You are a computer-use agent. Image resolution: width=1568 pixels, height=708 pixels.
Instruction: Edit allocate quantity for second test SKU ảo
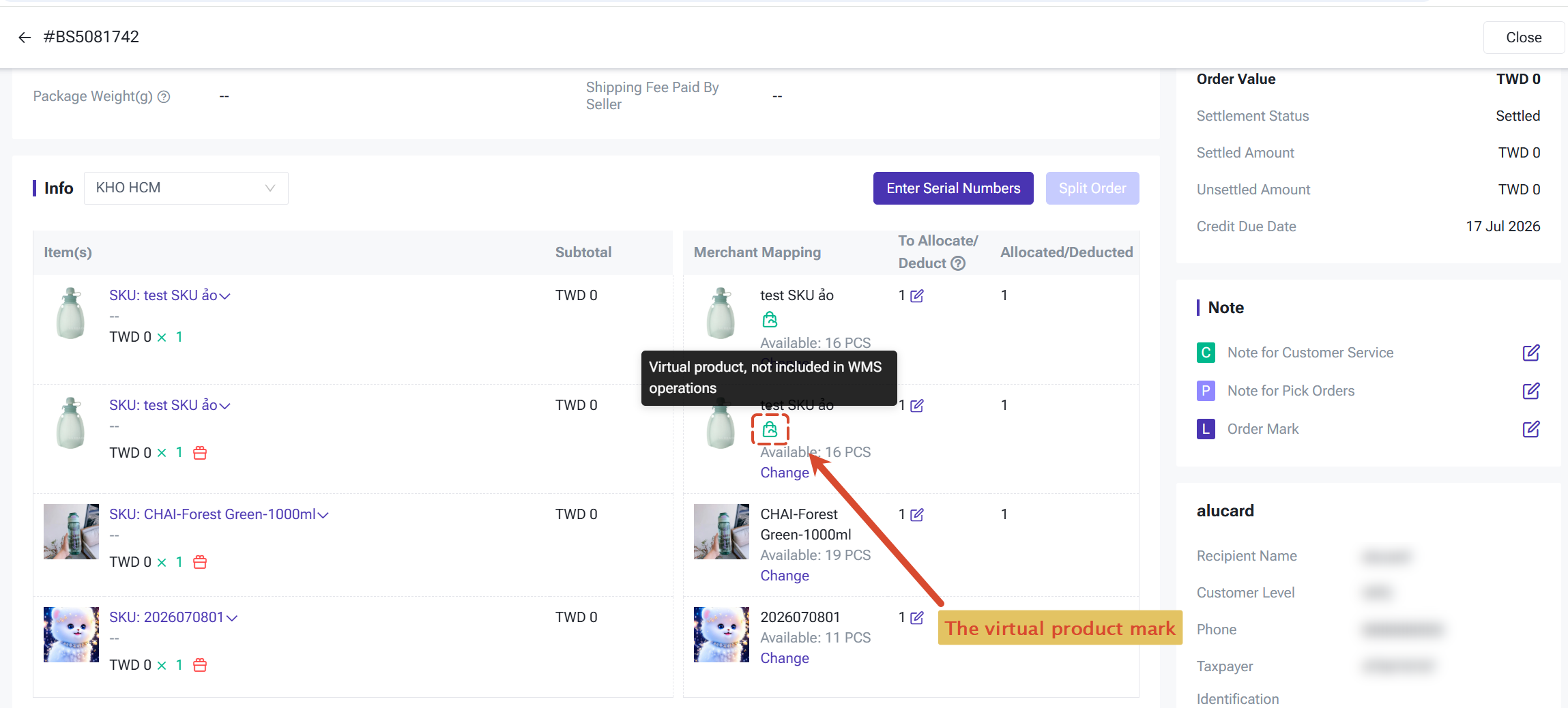[x=917, y=406]
